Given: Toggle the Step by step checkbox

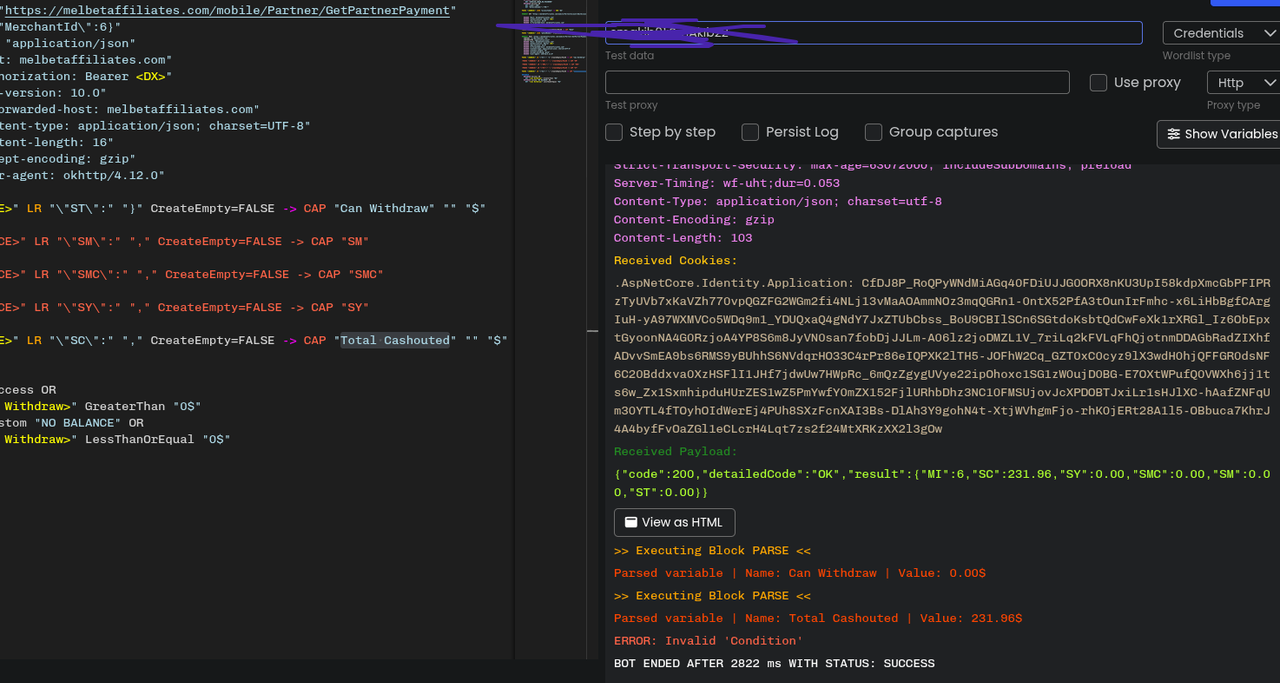Looking at the screenshot, I should tap(614, 132).
